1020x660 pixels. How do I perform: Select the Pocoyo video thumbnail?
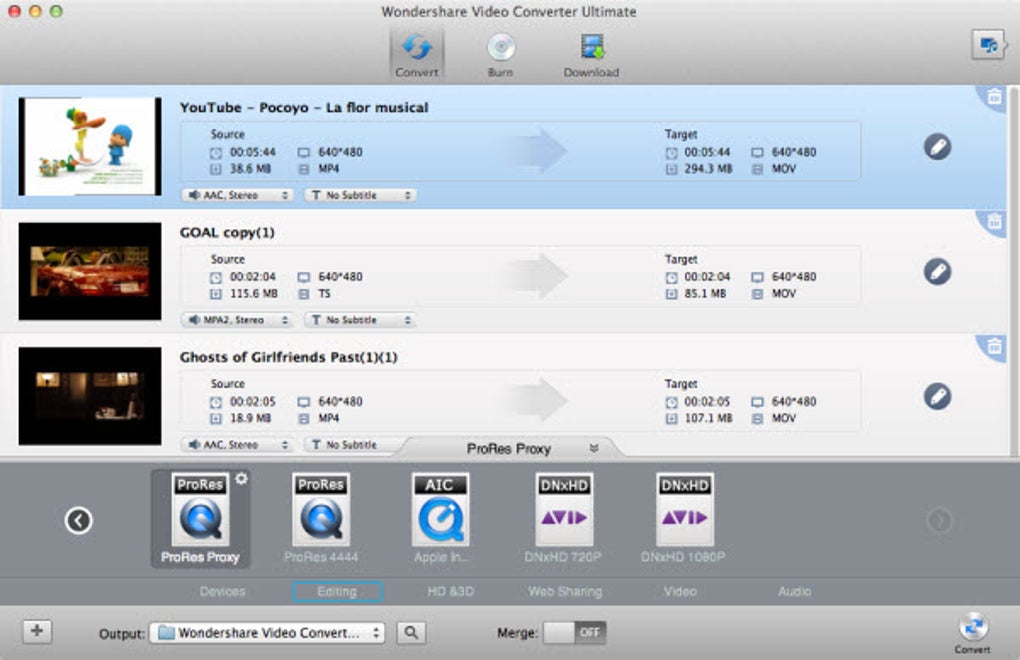point(90,146)
